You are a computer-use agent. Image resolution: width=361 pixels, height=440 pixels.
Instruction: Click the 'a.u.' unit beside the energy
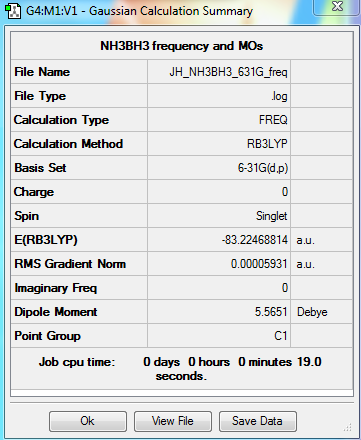pyautogui.click(x=305, y=240)
